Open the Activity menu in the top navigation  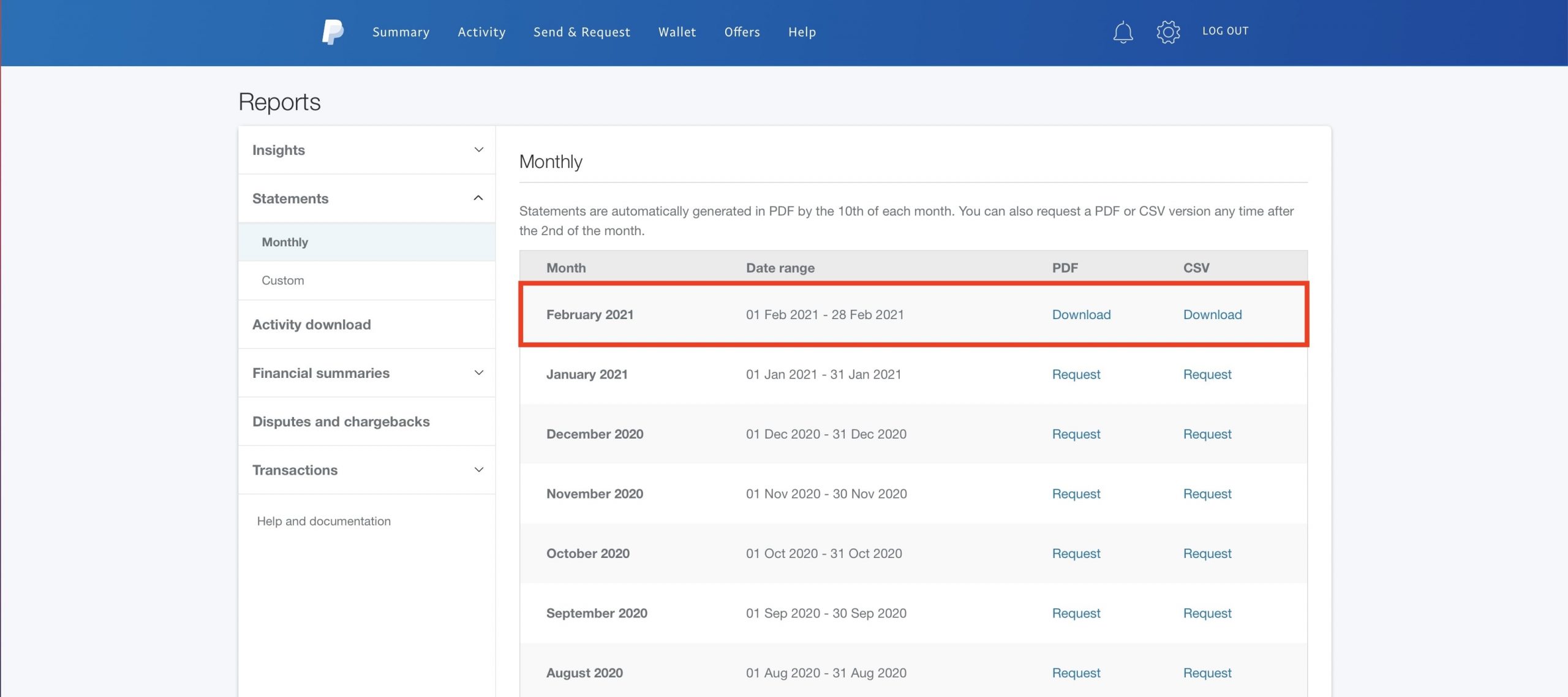[x=481, y=32]
